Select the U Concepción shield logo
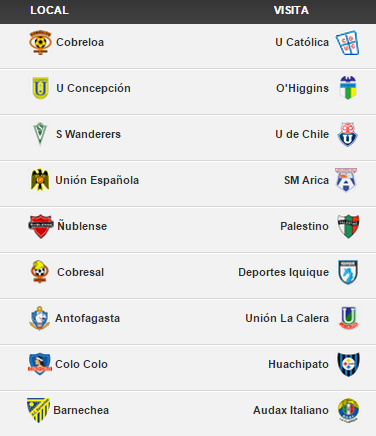The image size is (376, 436). (40, 88)
